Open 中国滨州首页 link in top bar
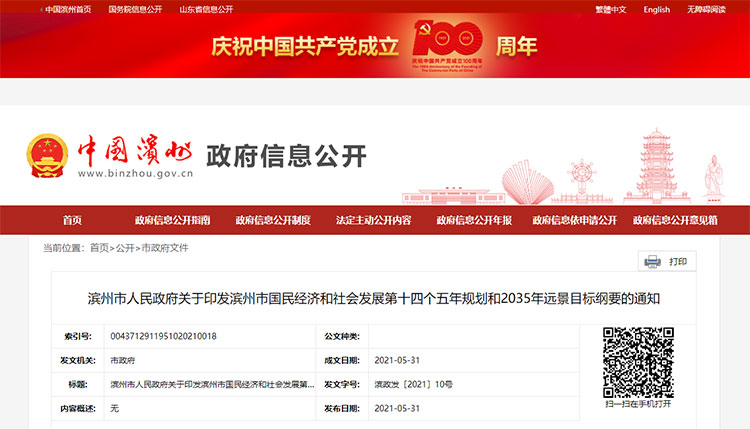The image size is (750, 429). click(x=68, y=9)
